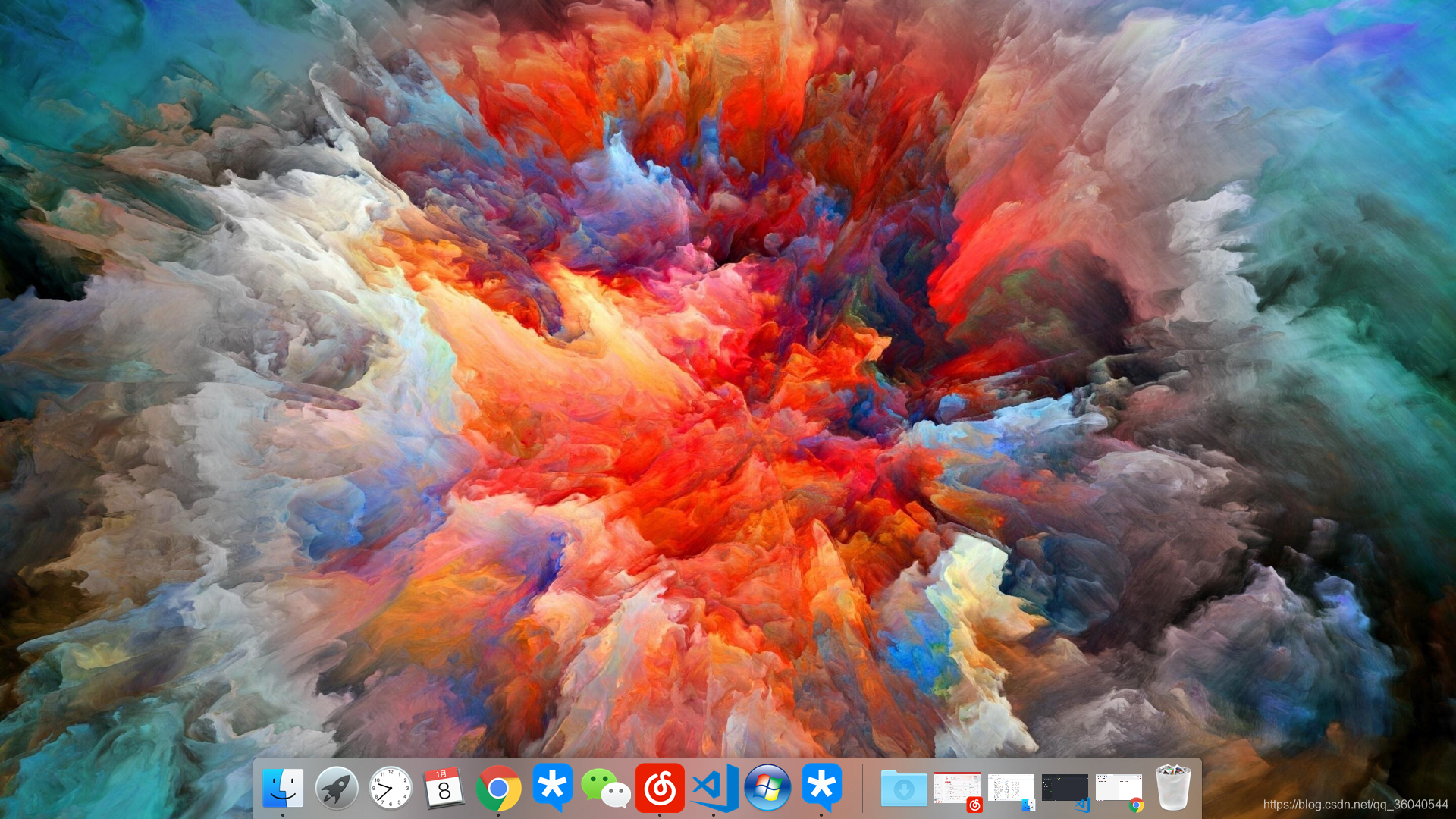Restore minimized NetEase Music window
The height and width of the screenshot is (819, 1456).
[957, 789]
